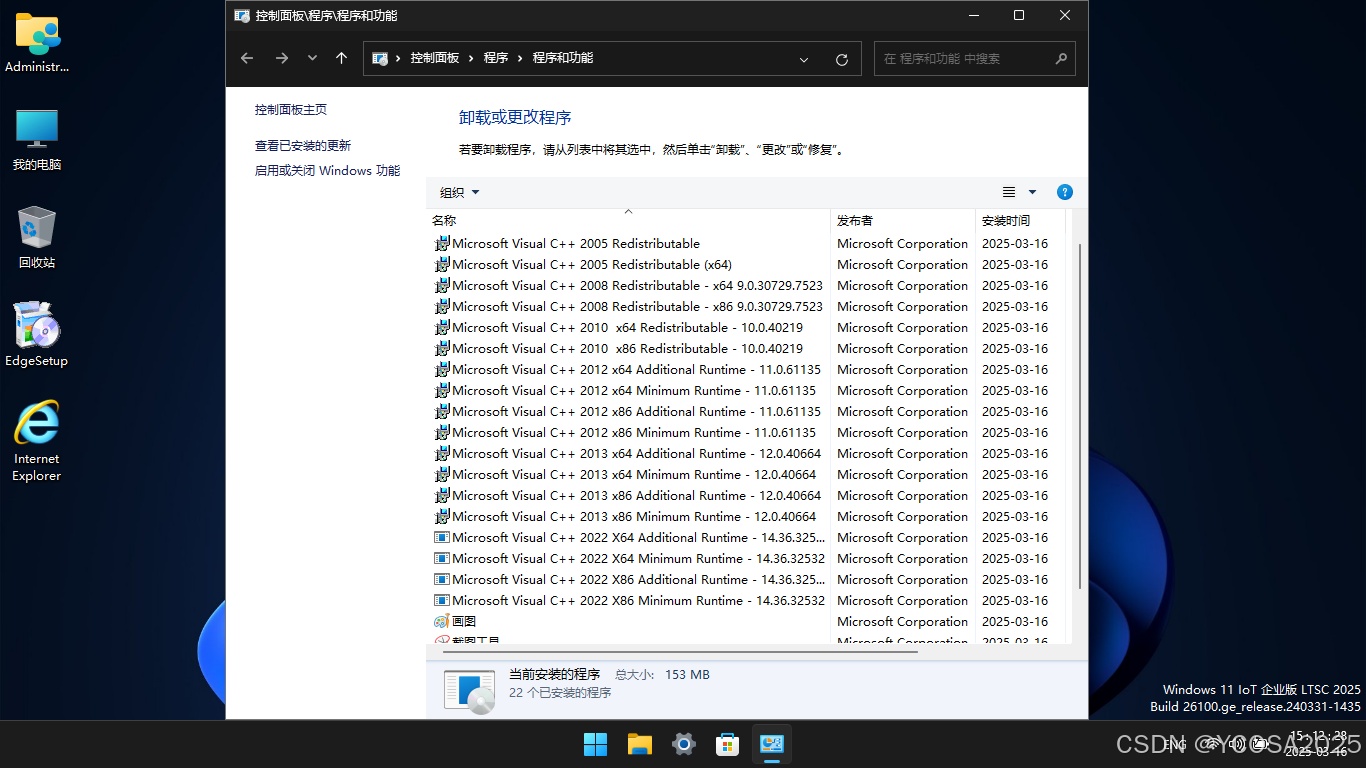Image resolution: width=1366 pixels, height=768 pixels.
Task: Select EdgeSetup desktop icon
Action: click(x=37, y=334)
